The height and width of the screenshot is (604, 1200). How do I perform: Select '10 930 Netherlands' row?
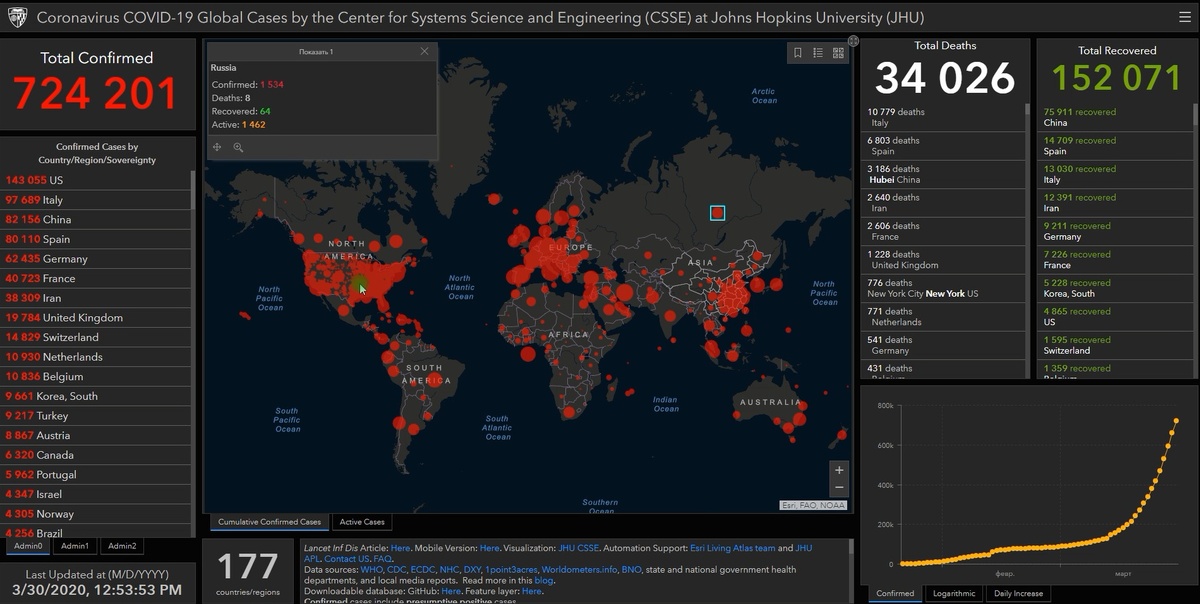click(x=96, y=357)
